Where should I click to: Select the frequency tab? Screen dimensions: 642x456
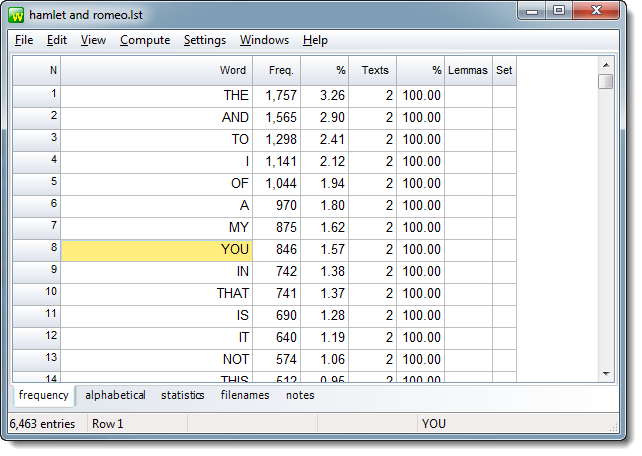point(43,395)
